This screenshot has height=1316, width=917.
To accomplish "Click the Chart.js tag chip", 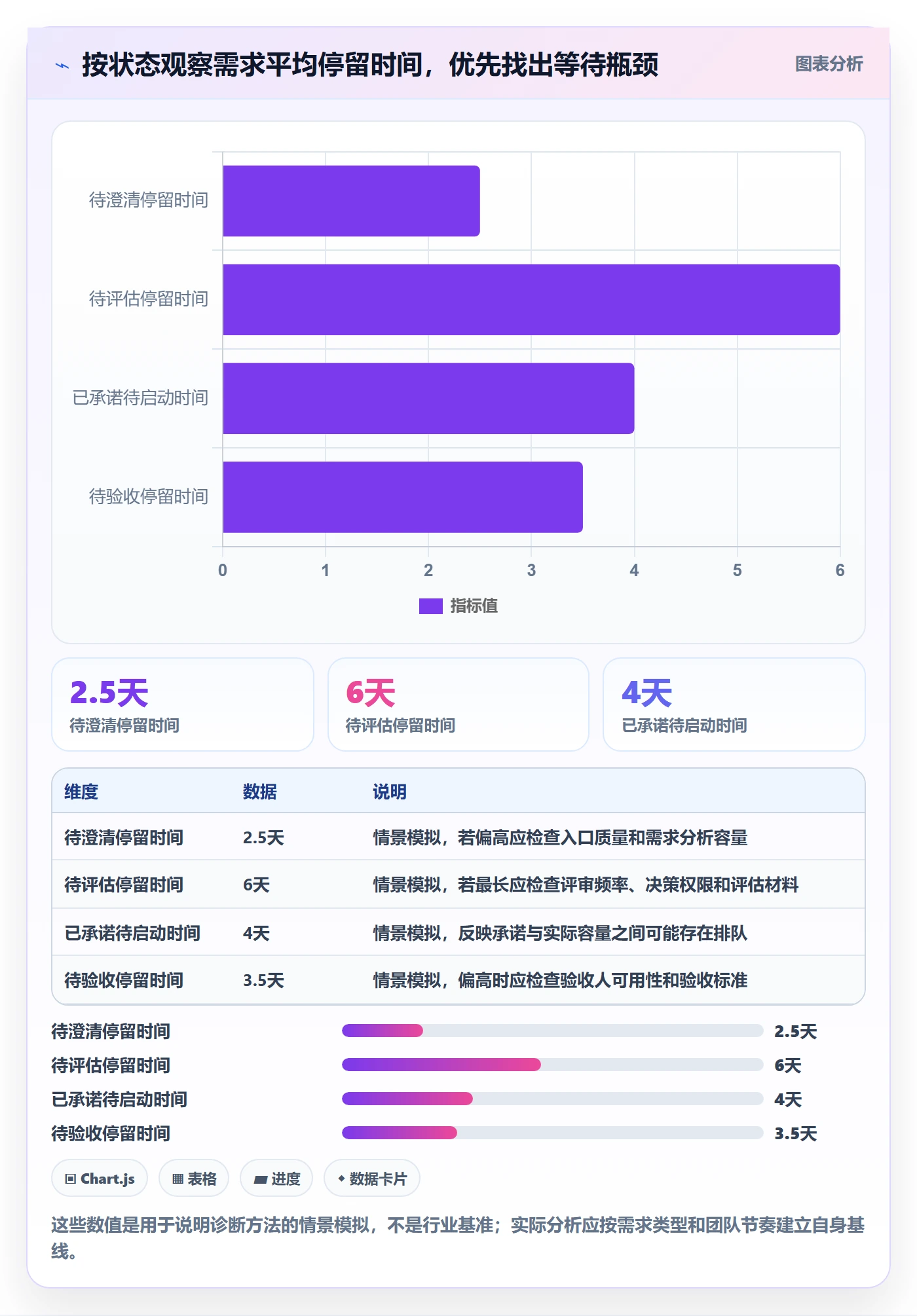I will 100,1179.
